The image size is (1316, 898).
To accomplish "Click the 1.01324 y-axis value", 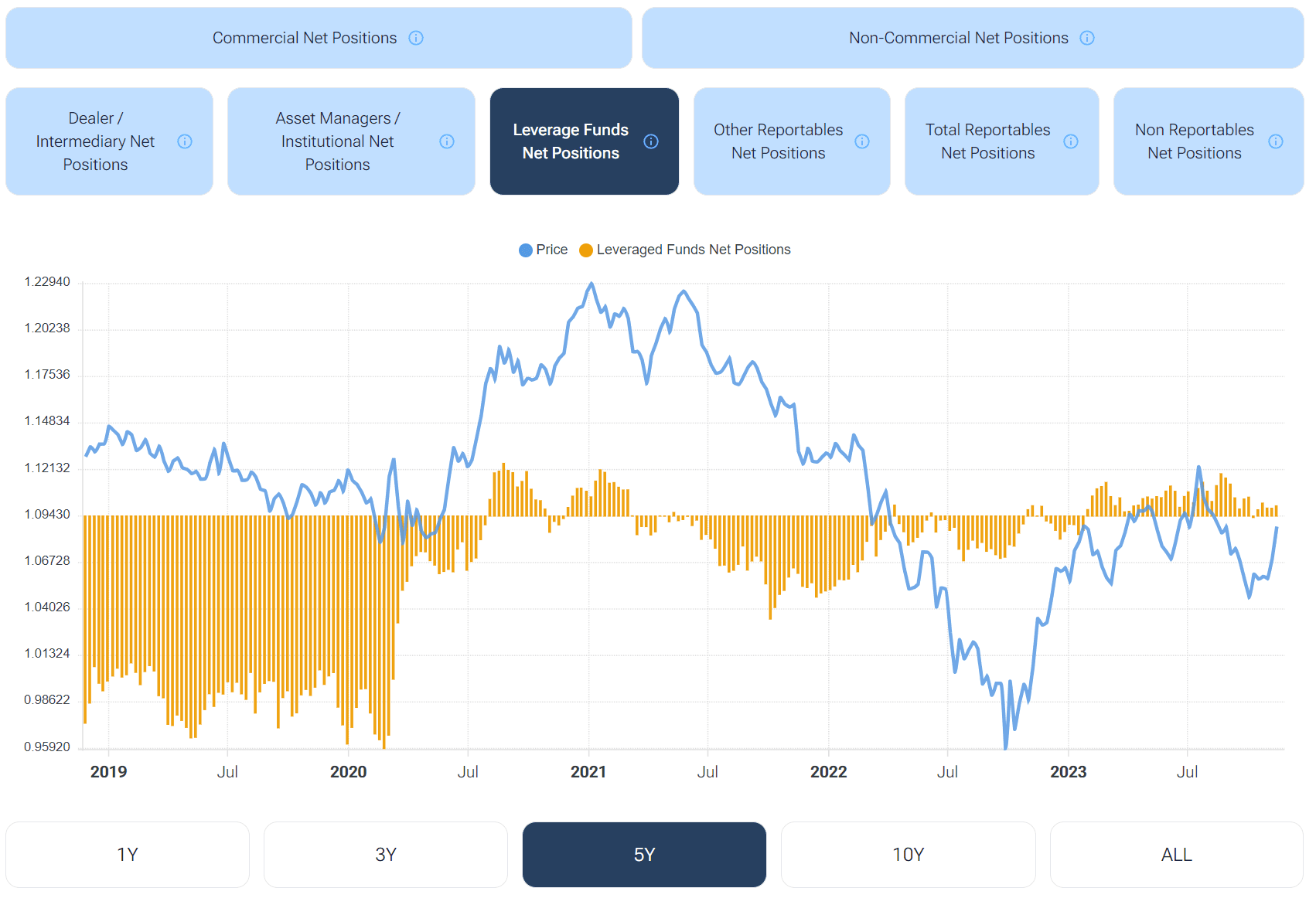I will point(47,654).
